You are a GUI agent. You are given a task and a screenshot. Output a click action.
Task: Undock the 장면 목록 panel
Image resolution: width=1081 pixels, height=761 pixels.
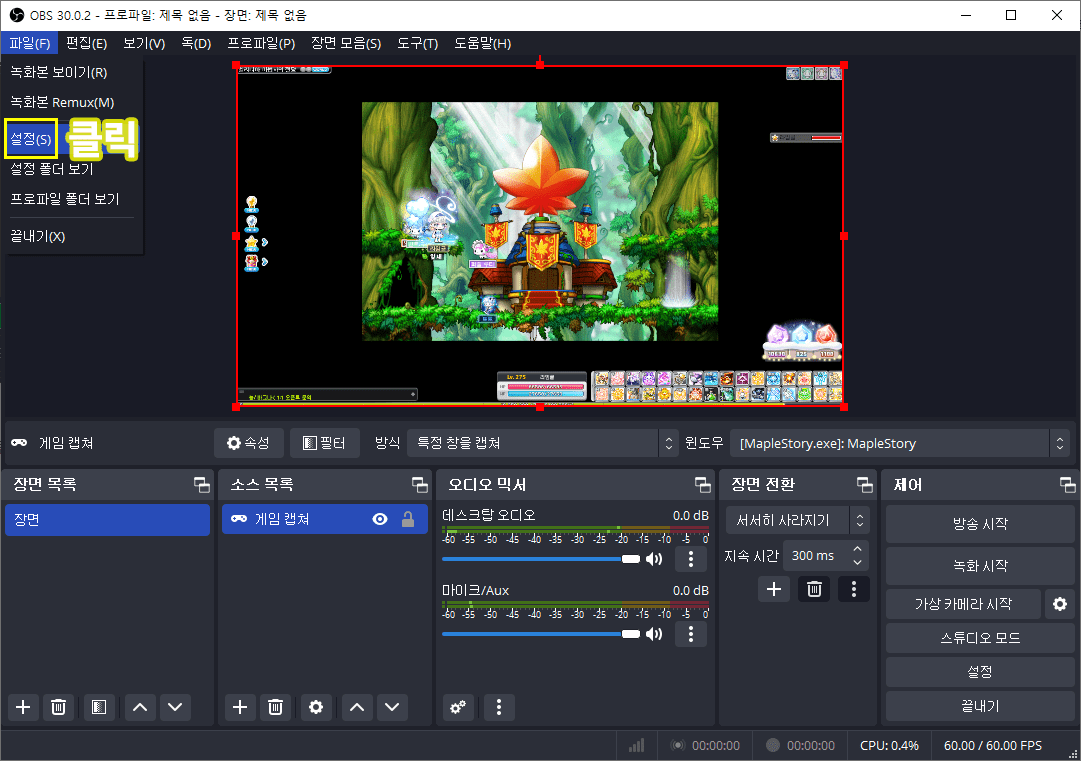tap(202, 485)
